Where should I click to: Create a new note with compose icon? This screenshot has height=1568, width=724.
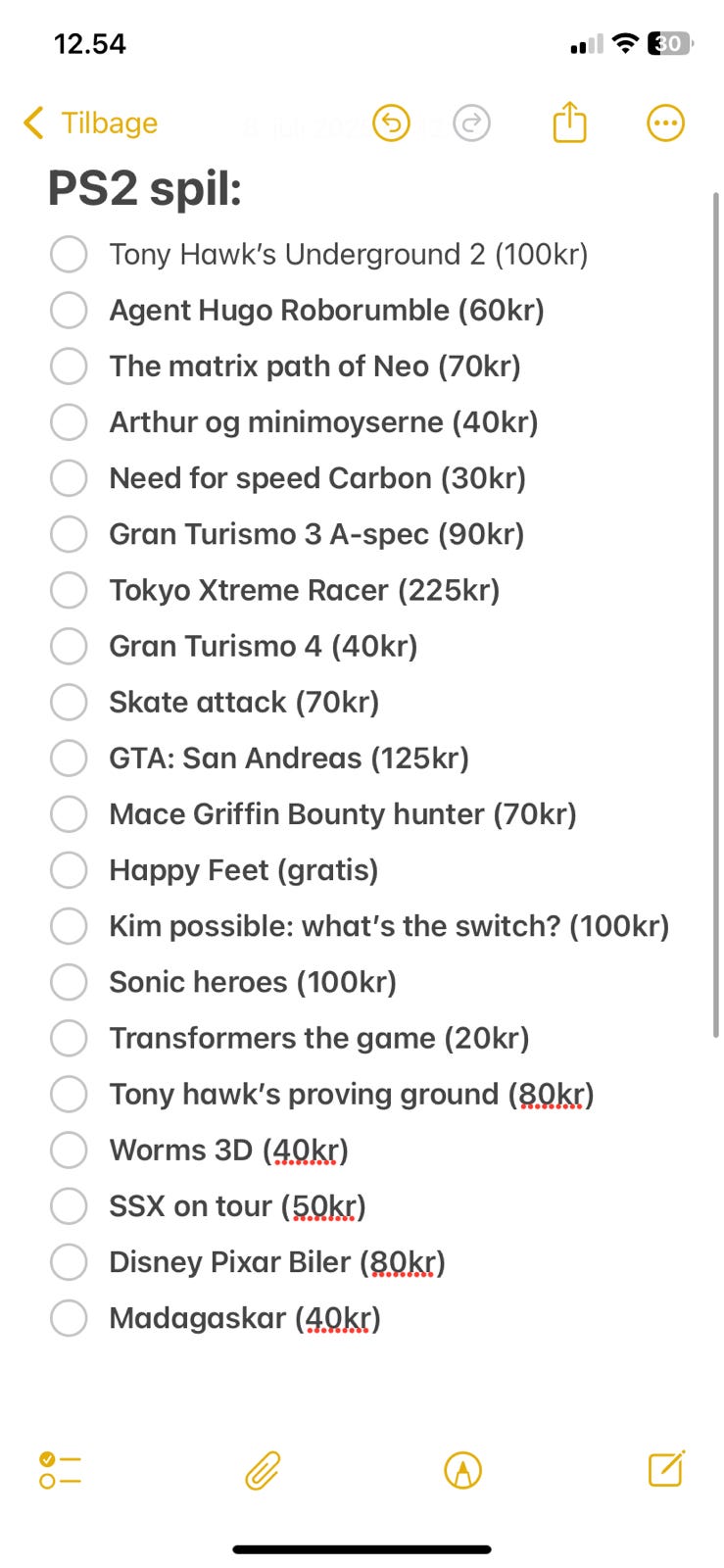coord(666,1468)
